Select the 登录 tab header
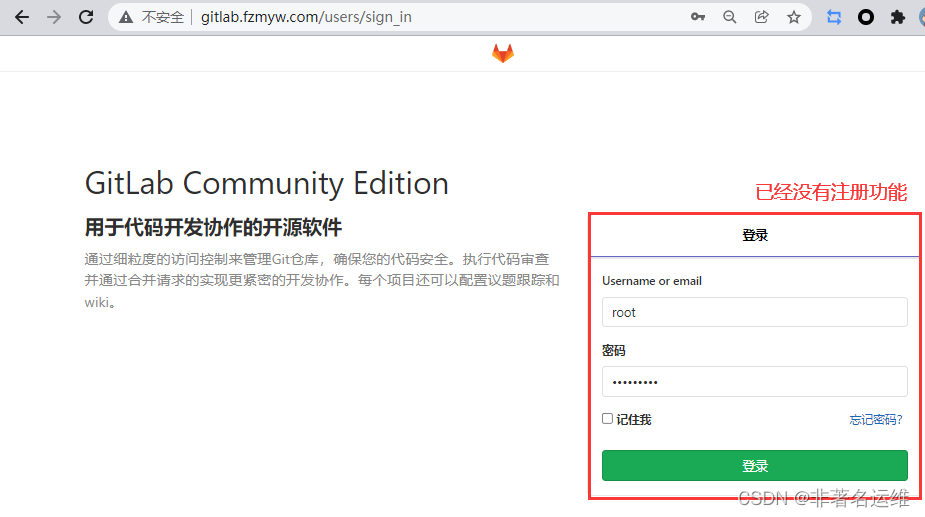Image resolution: width=925 pixels, height=517 pixels. pyautogui.click(x=755, y=235)
